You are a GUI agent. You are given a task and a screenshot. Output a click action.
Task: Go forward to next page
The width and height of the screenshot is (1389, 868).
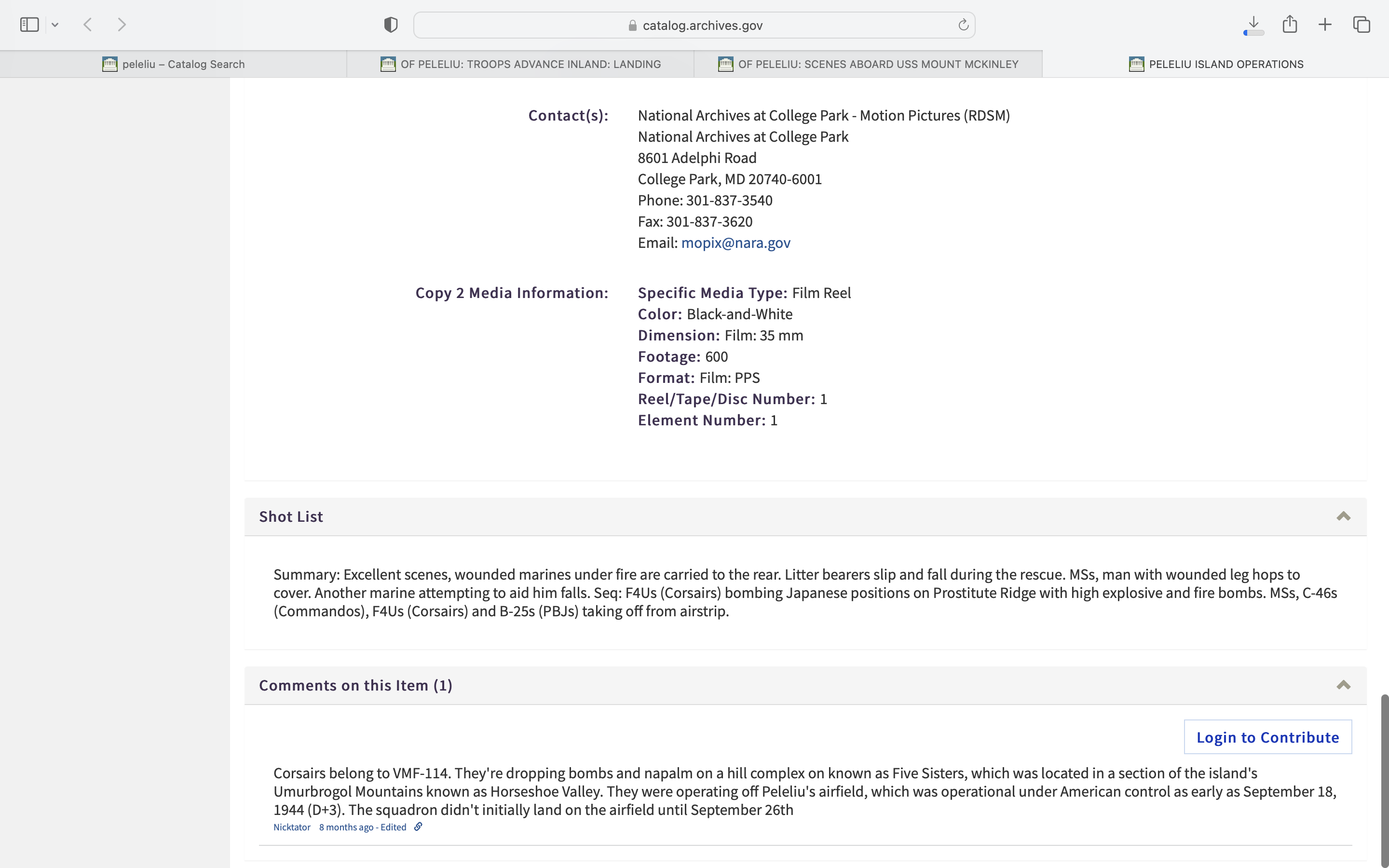(122, 25)
